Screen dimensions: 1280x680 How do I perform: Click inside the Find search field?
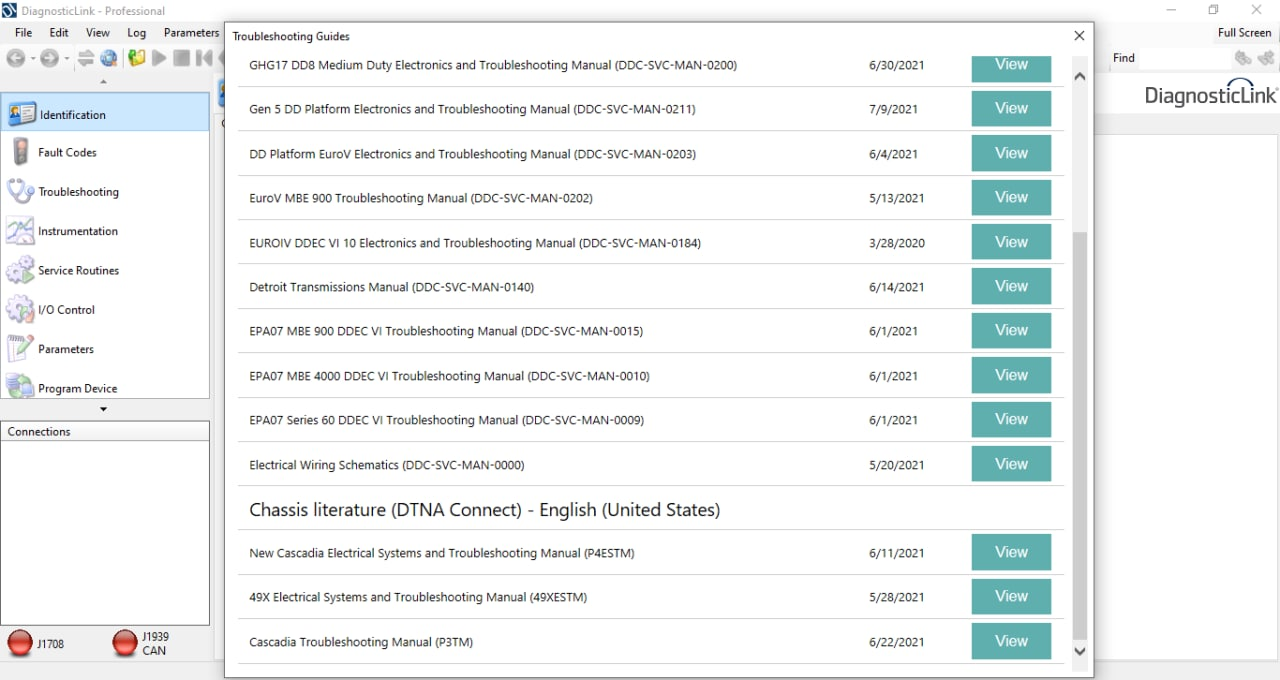(1185, 58)
